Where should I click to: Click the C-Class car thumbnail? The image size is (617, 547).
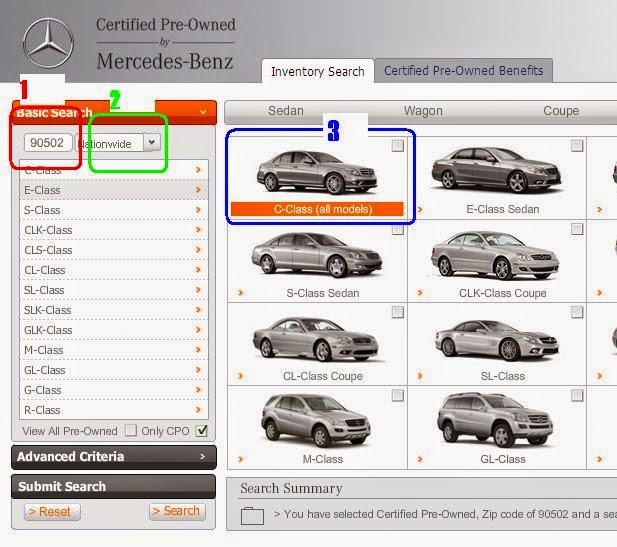coord(317,172)
